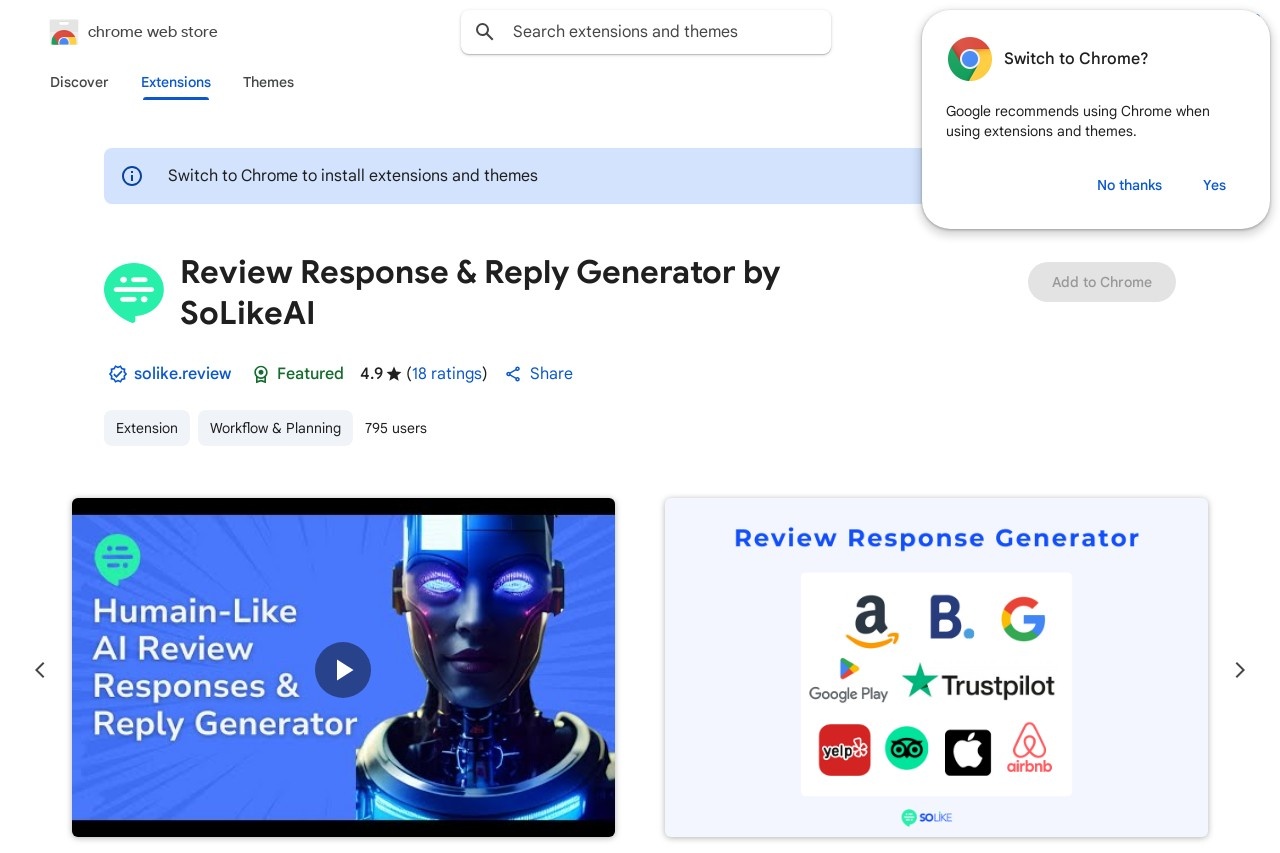Open the Discover tab
Image resolution: width=1280 pixels, height=853 pixels.
[x=79, y=82]
